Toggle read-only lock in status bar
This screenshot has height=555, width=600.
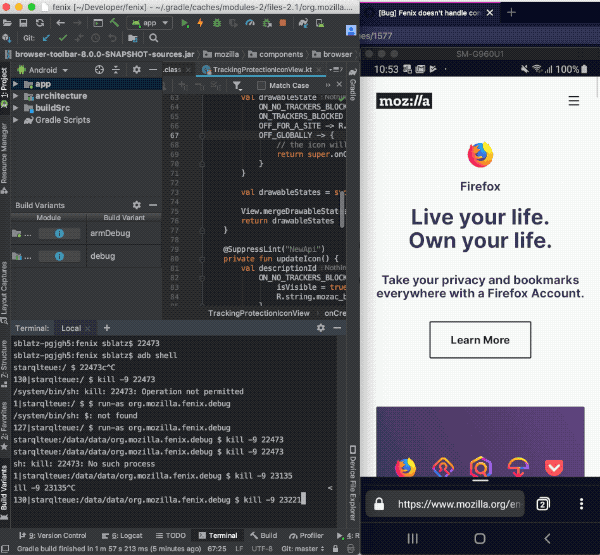pyautogui.click(x=335, y=548)
